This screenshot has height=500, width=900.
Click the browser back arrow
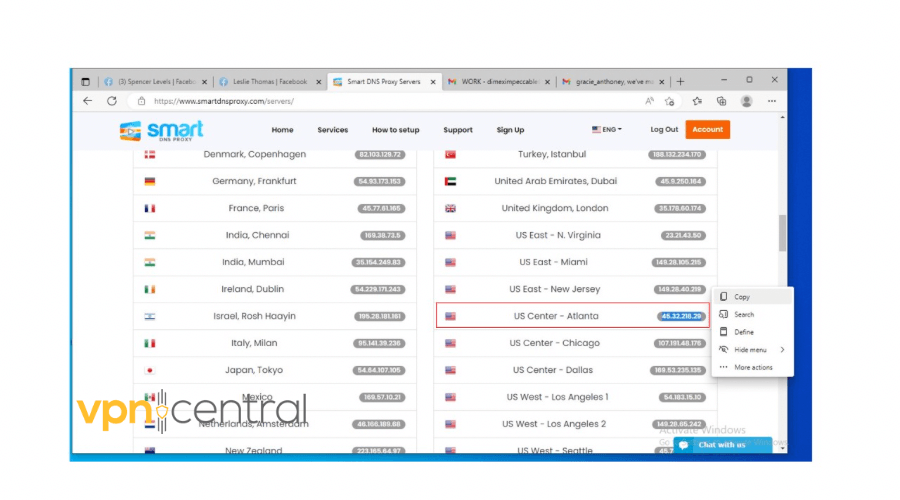coord(87,101)
